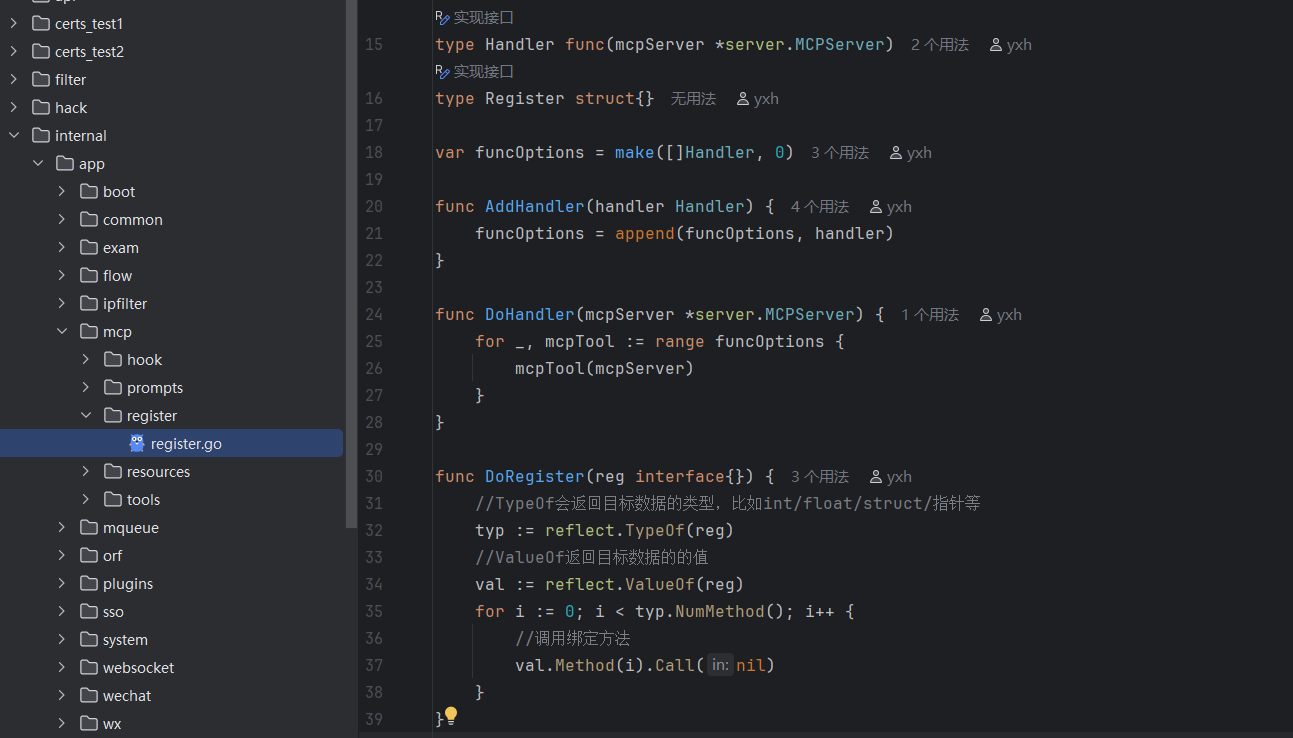The image size is (1293, 738).
Task: Collapse the register folder chevron
Action: tap(86, 415)
